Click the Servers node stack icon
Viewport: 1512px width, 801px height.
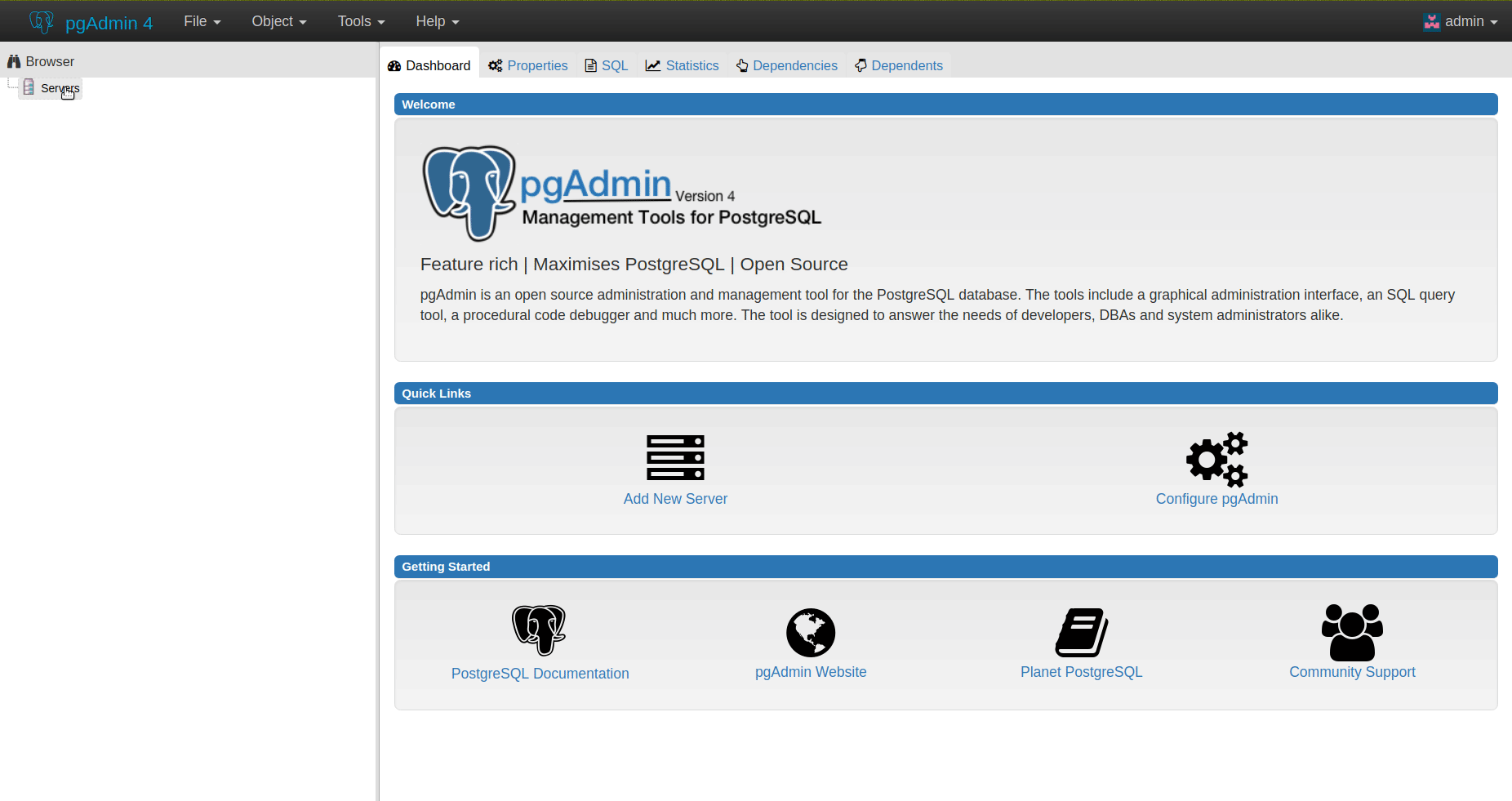click(29, 87)
